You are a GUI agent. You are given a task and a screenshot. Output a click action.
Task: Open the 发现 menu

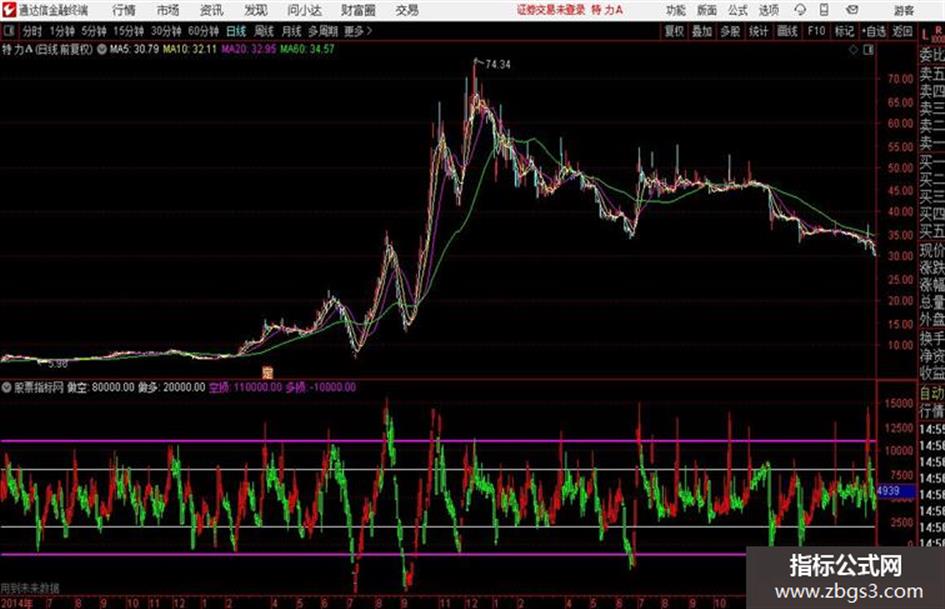(255, 10)
